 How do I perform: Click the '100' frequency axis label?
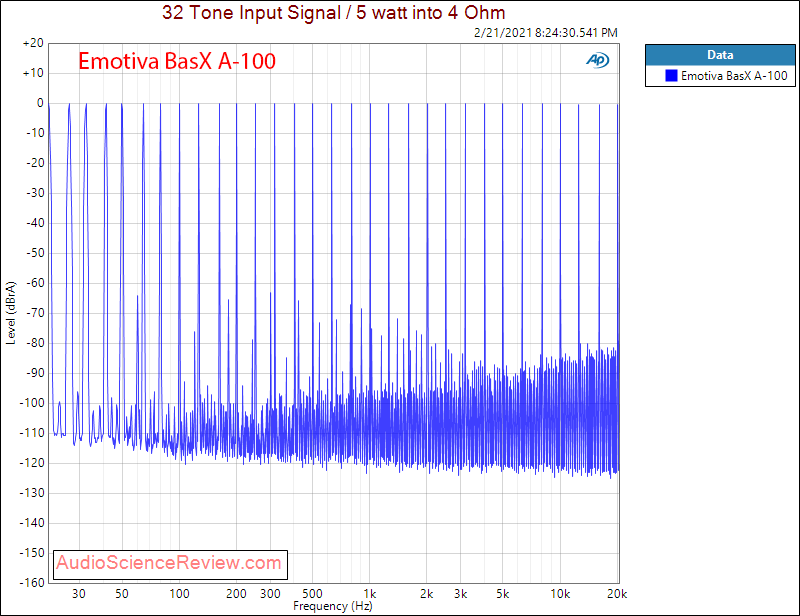tap(179, 594)
